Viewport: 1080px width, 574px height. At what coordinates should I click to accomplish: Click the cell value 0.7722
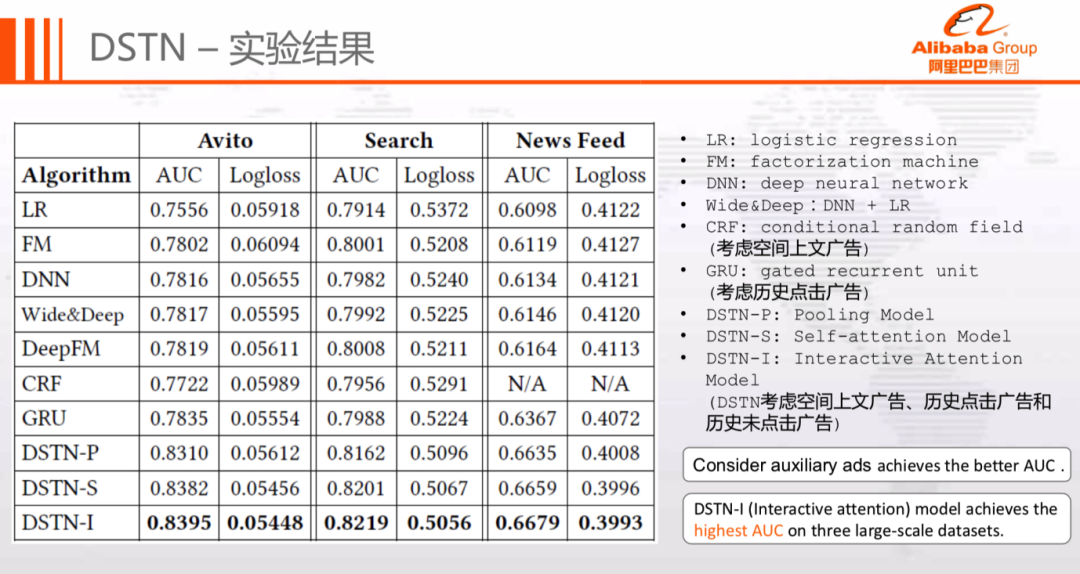[x=179, y=384]
